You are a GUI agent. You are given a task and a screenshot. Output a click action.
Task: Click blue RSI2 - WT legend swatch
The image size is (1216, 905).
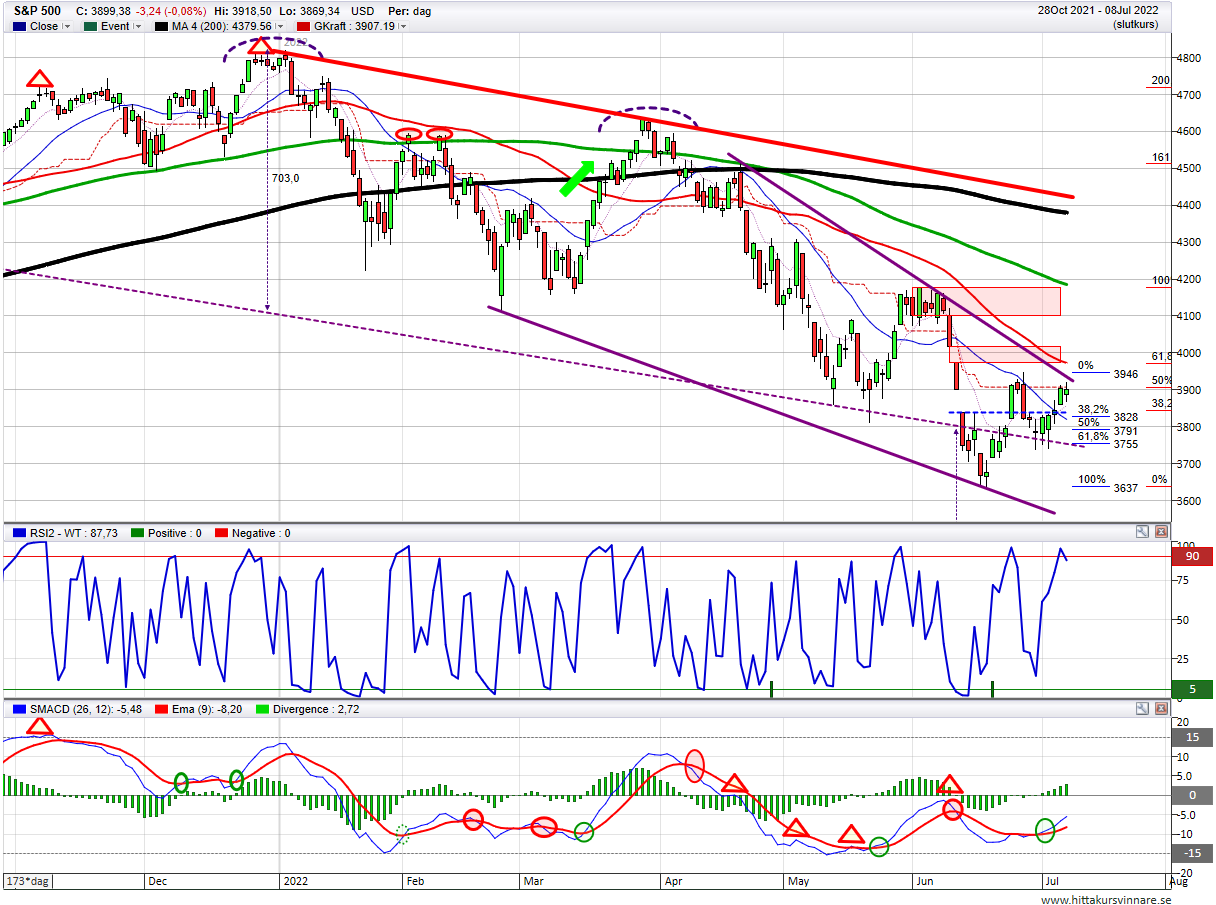click(19, 533)
